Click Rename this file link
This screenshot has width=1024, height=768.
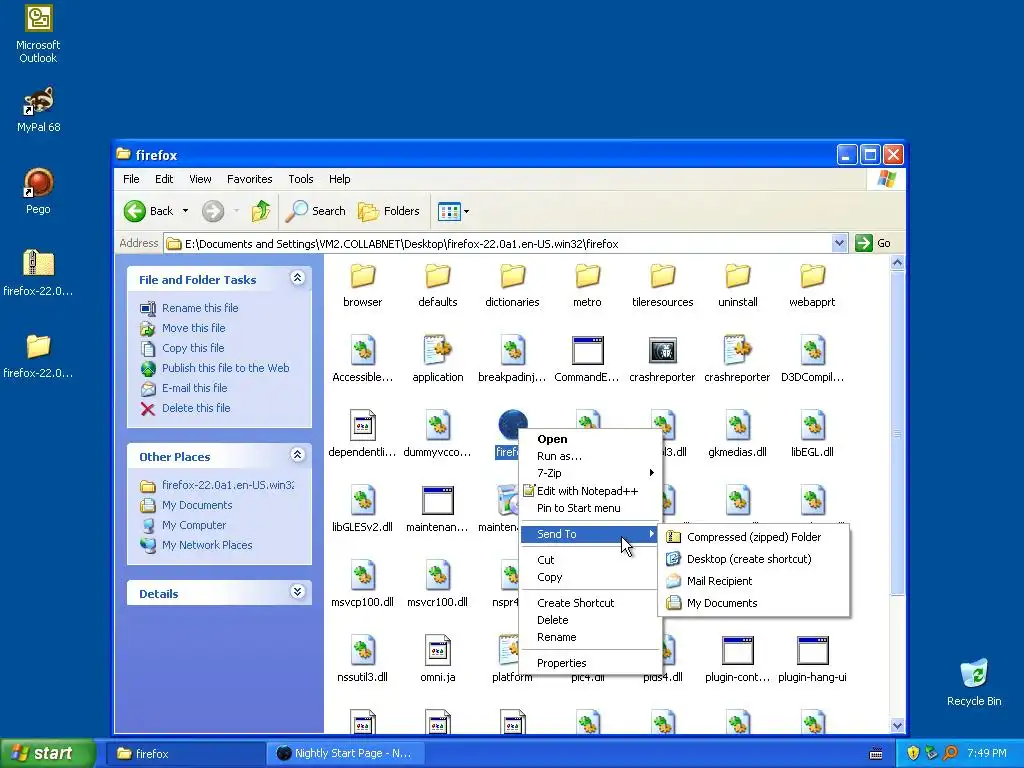(x=200, y=308)
